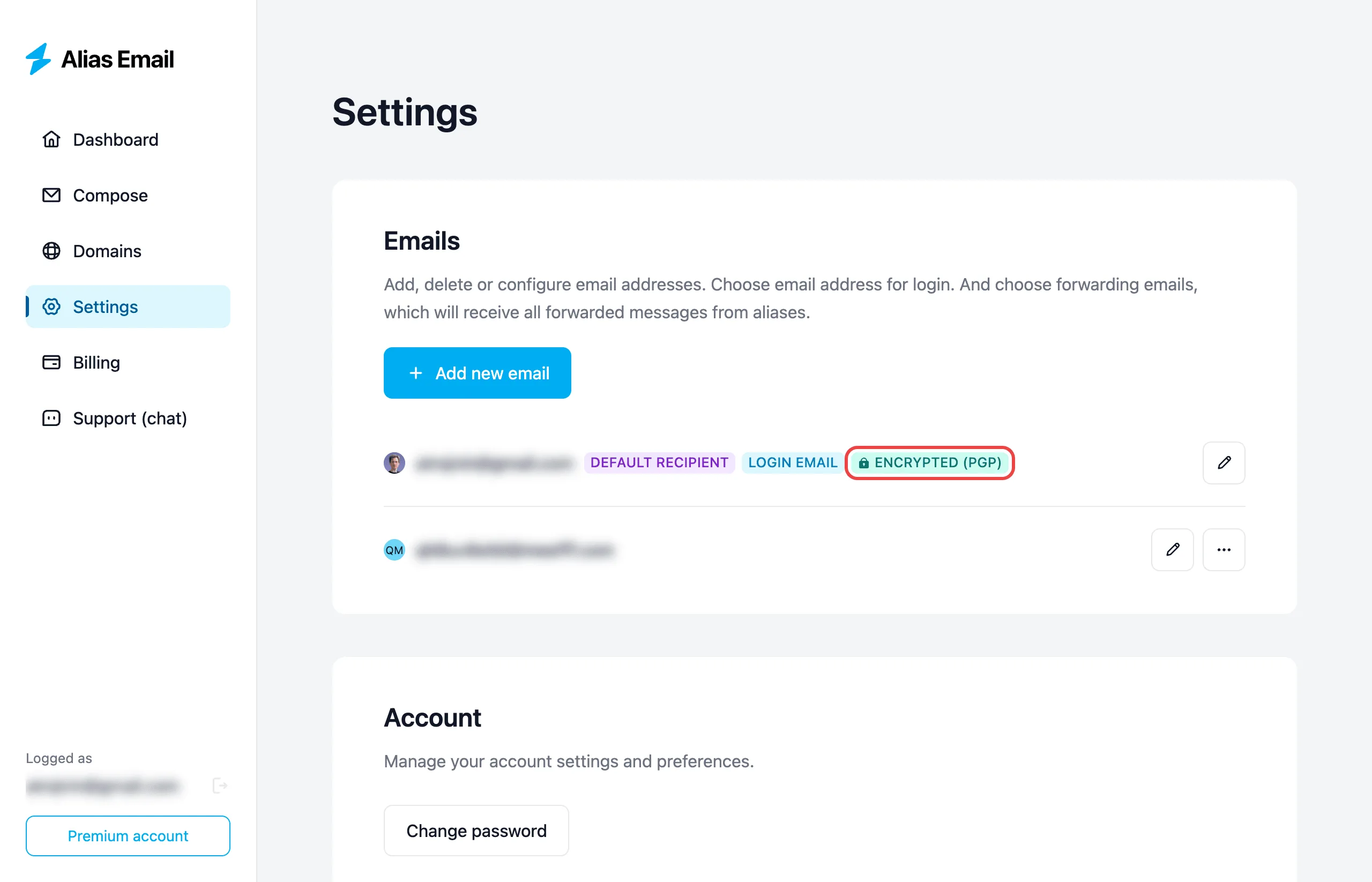Click the Encrypted (PGP) badge
The height and width of the screenshot is (882, 1372).
click(x=930, y=463)
